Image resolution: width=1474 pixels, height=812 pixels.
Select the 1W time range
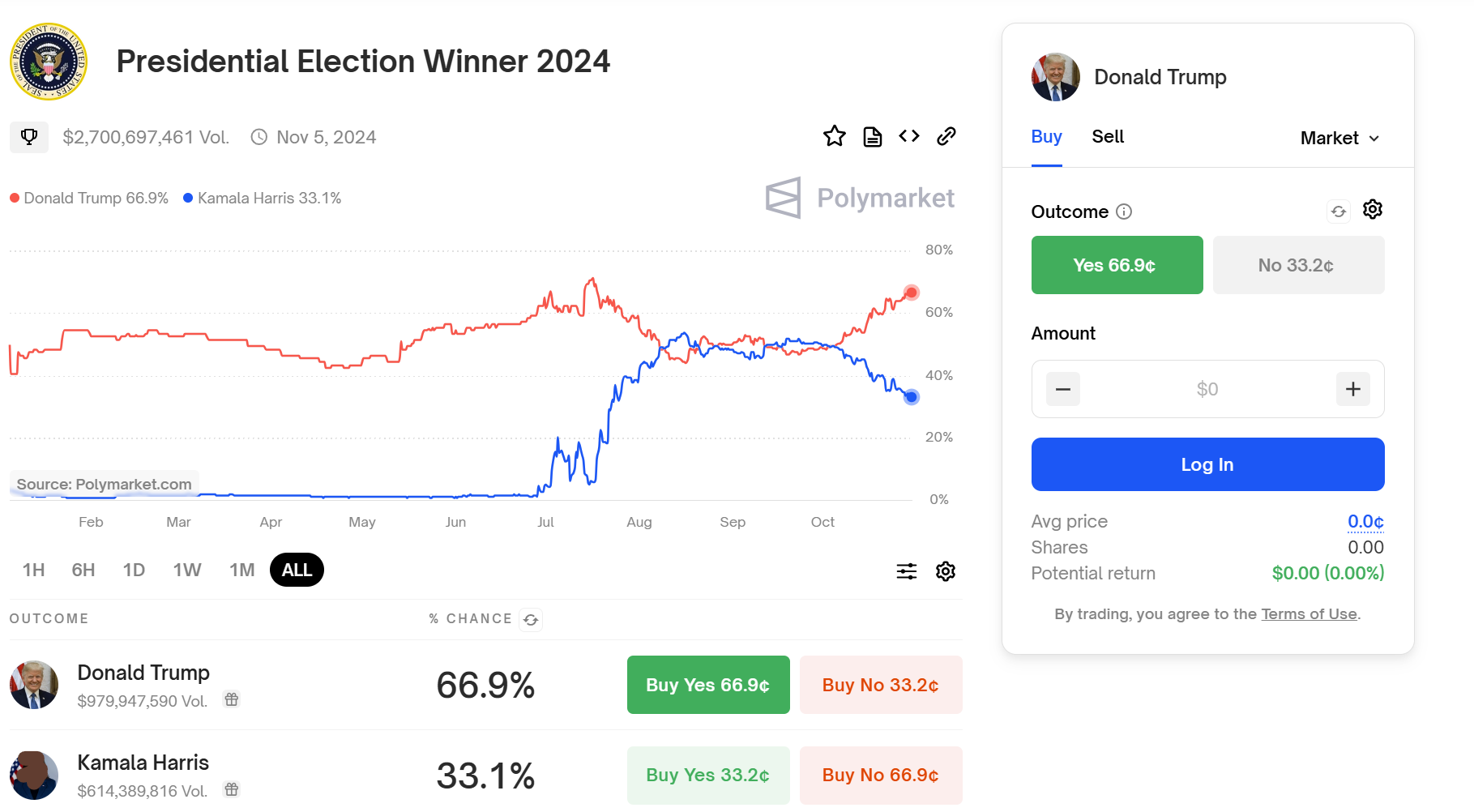tap(187, 570)
